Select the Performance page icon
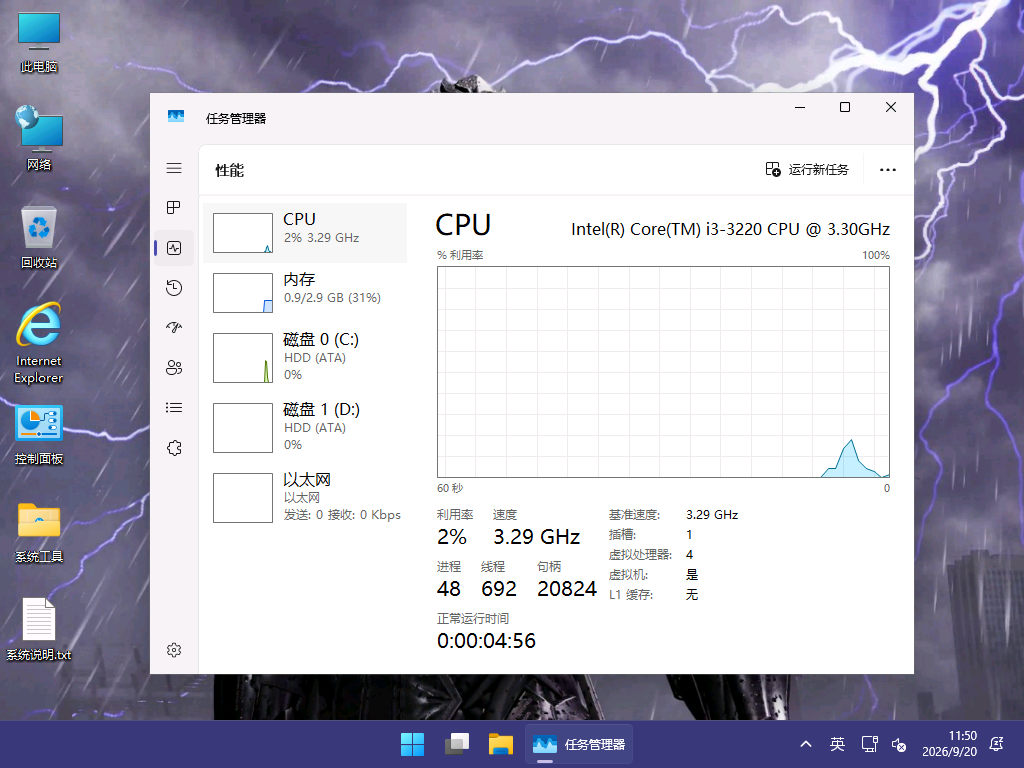The height and width of the screenshot is (768, 1024). pos(174,248)
